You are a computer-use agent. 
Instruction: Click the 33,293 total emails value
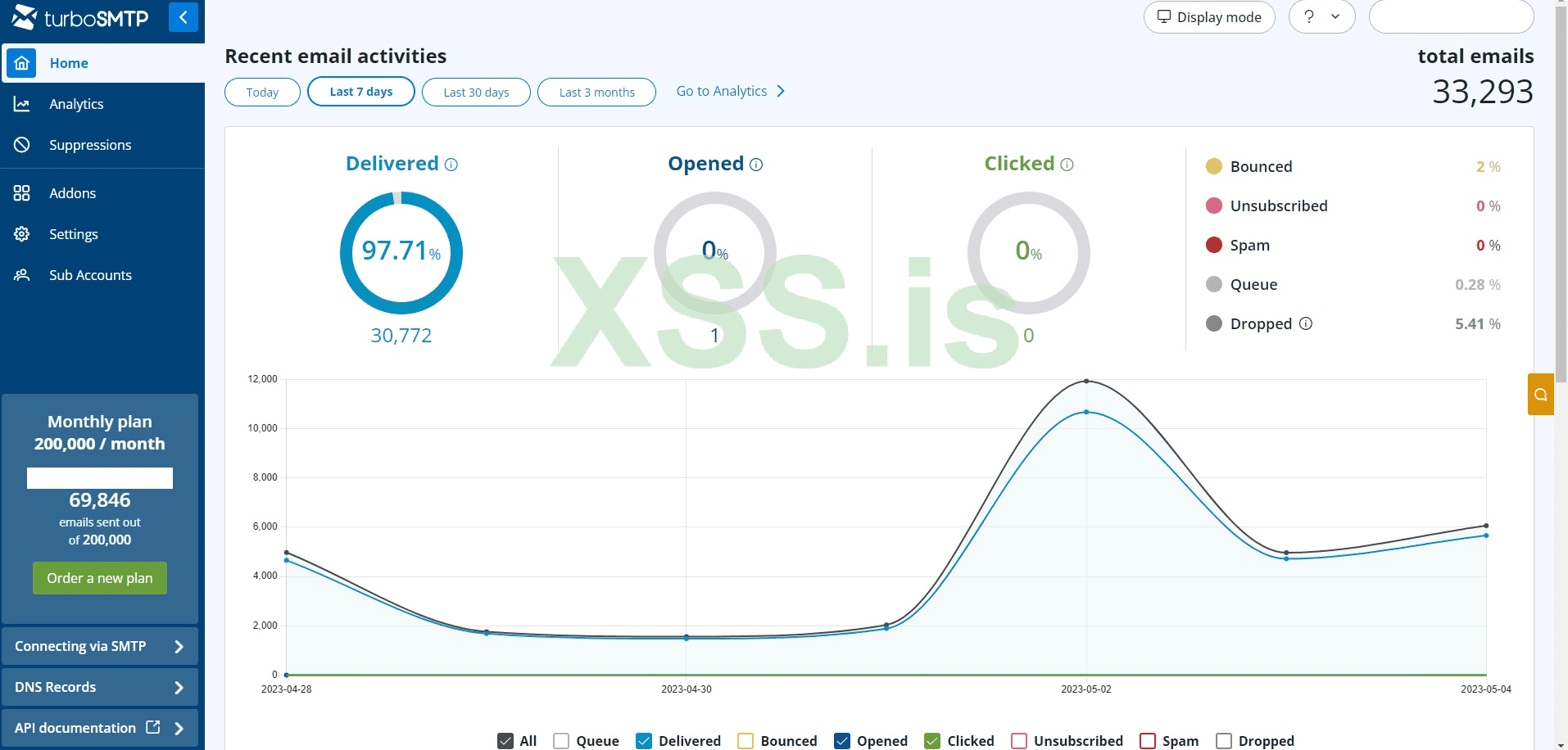1483,92
